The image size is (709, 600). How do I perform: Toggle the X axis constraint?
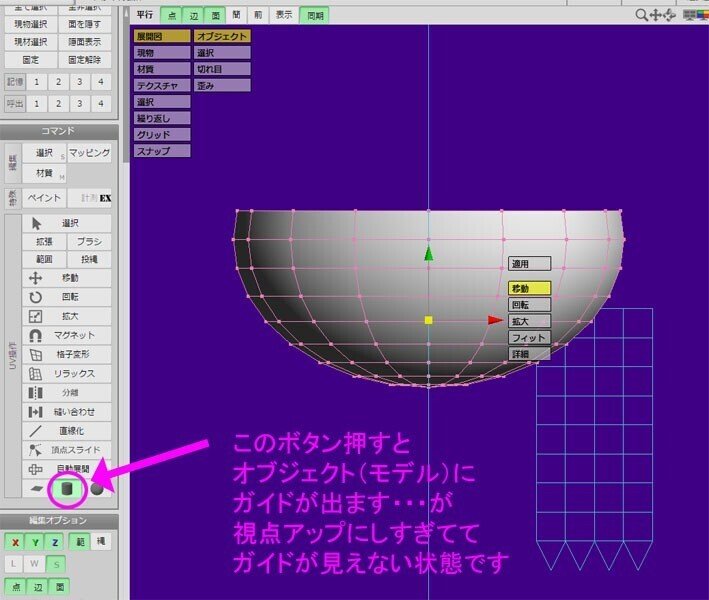(15, 542)
